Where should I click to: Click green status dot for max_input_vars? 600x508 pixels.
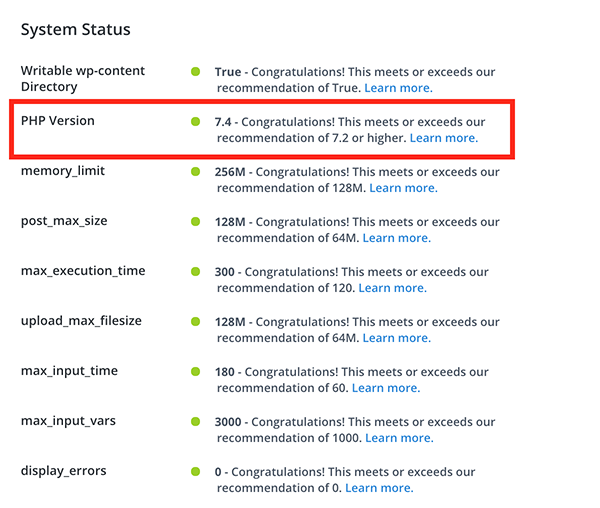[x=196, y=422]
